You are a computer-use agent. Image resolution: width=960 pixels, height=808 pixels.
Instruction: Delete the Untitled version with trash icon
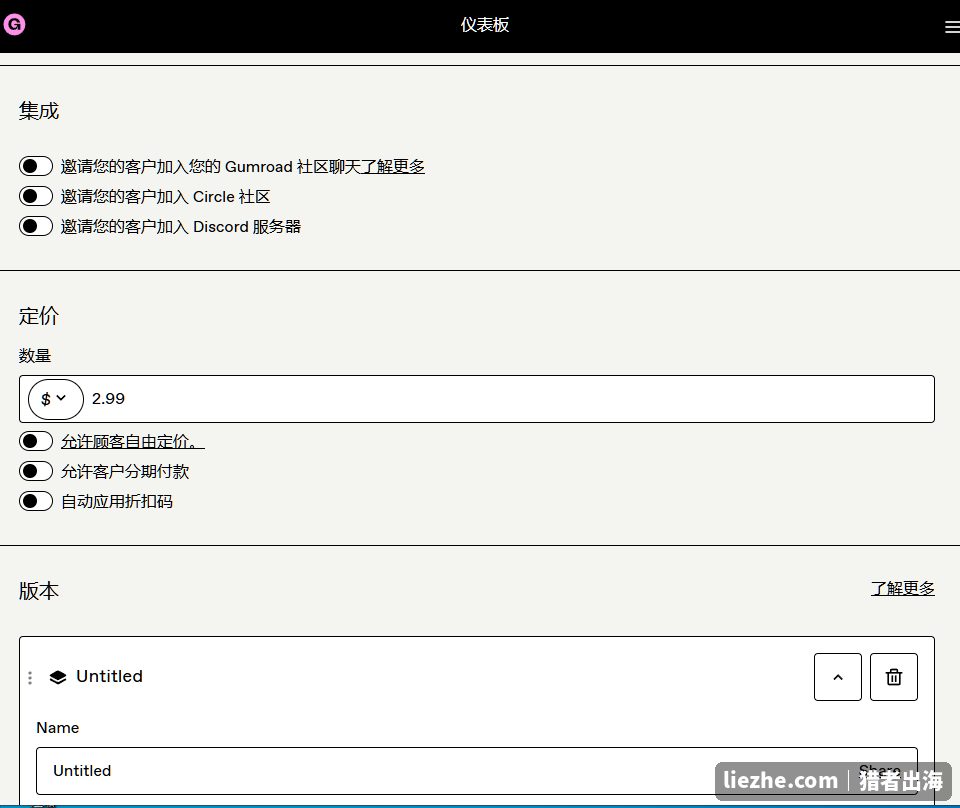[893, 677]
